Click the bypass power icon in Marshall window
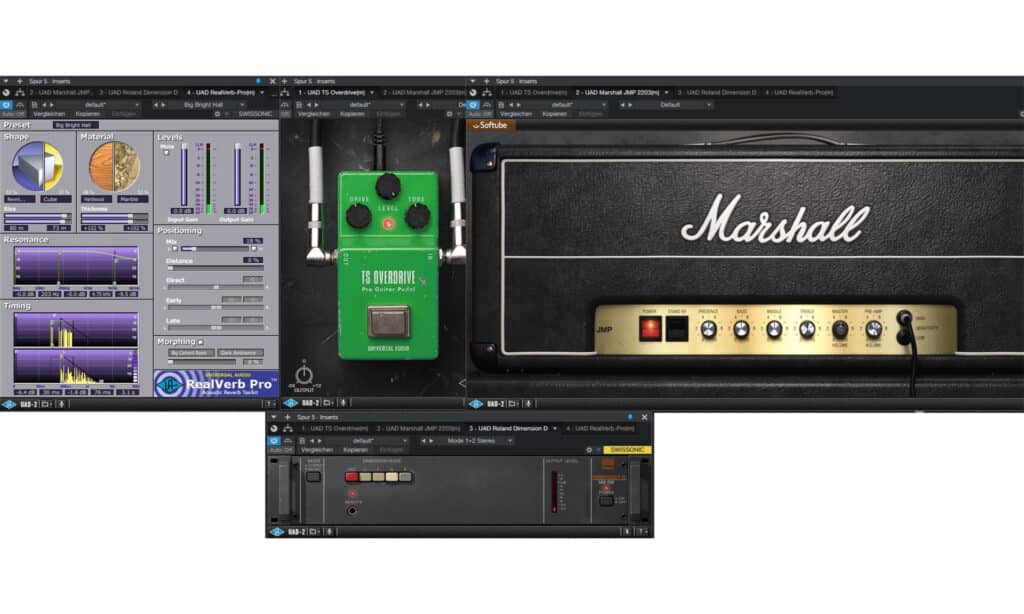Image resolution: width=1024 pixels, height=614 pixels. pos(473,93)
